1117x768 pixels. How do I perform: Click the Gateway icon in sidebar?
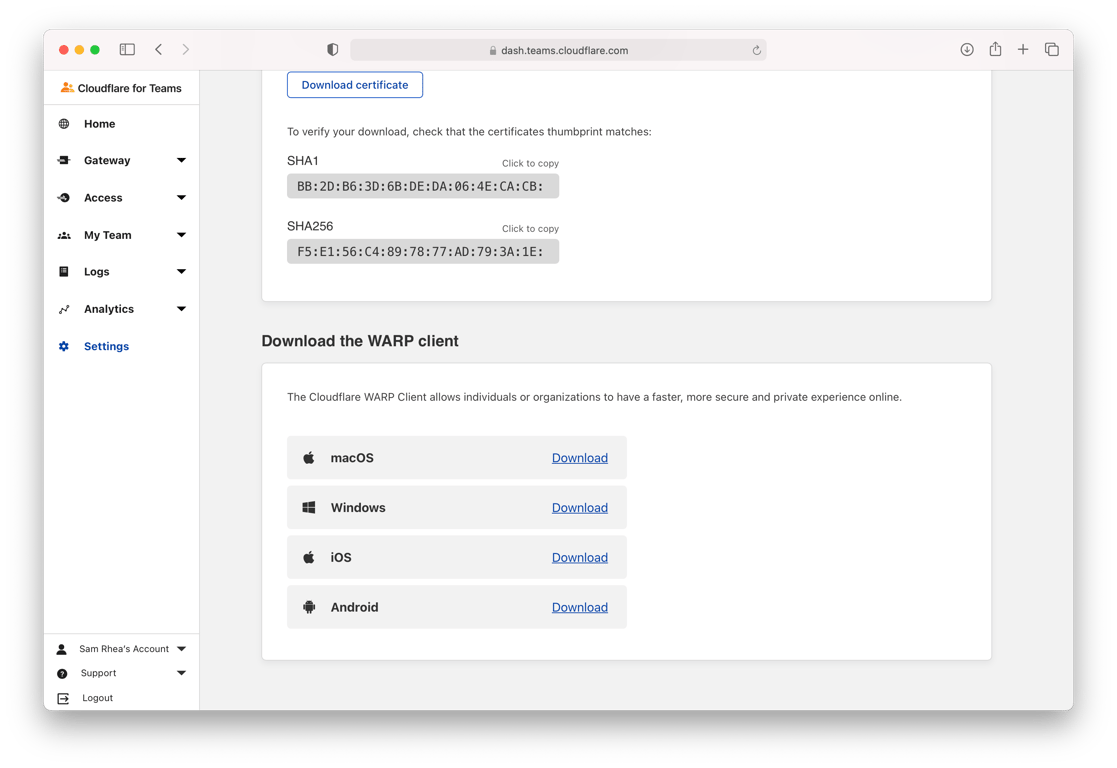(x=64, y=160)
